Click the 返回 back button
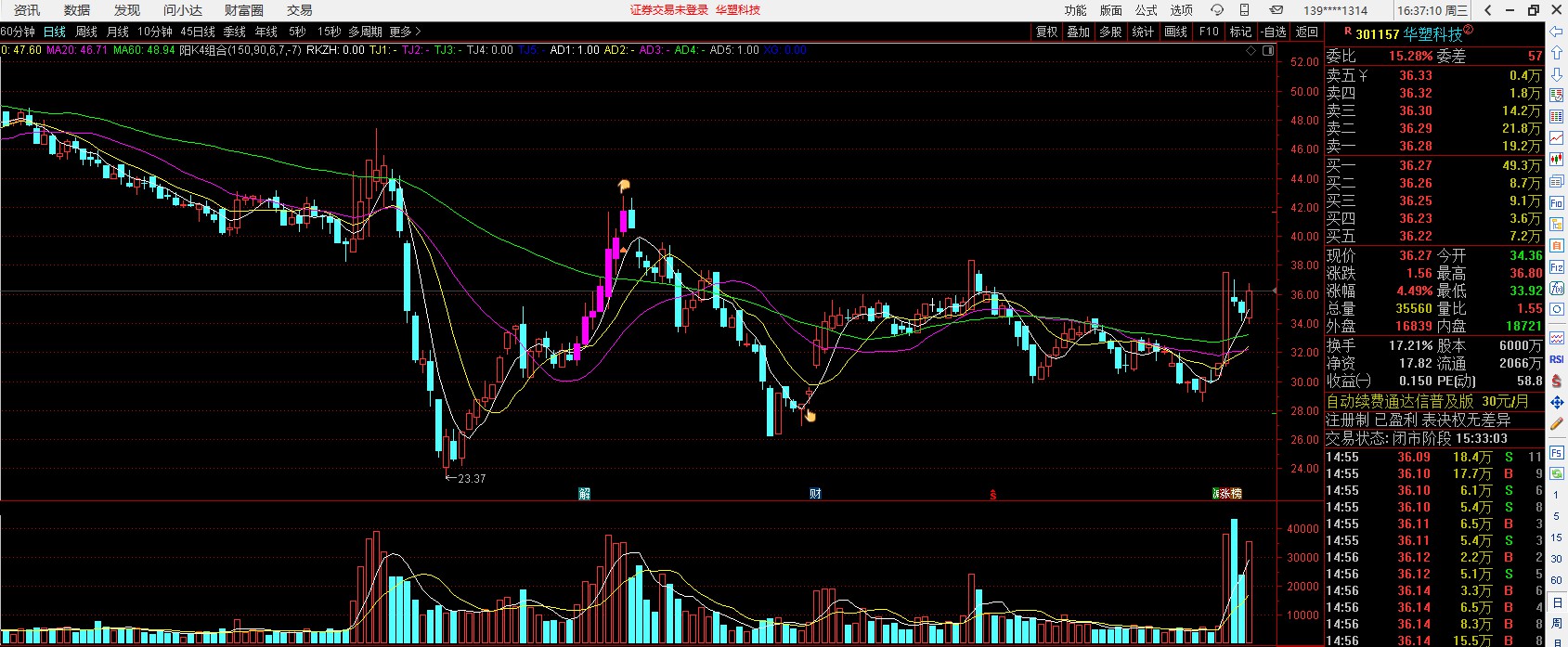Viewport: 1568px width, 647px height. 1307,32
